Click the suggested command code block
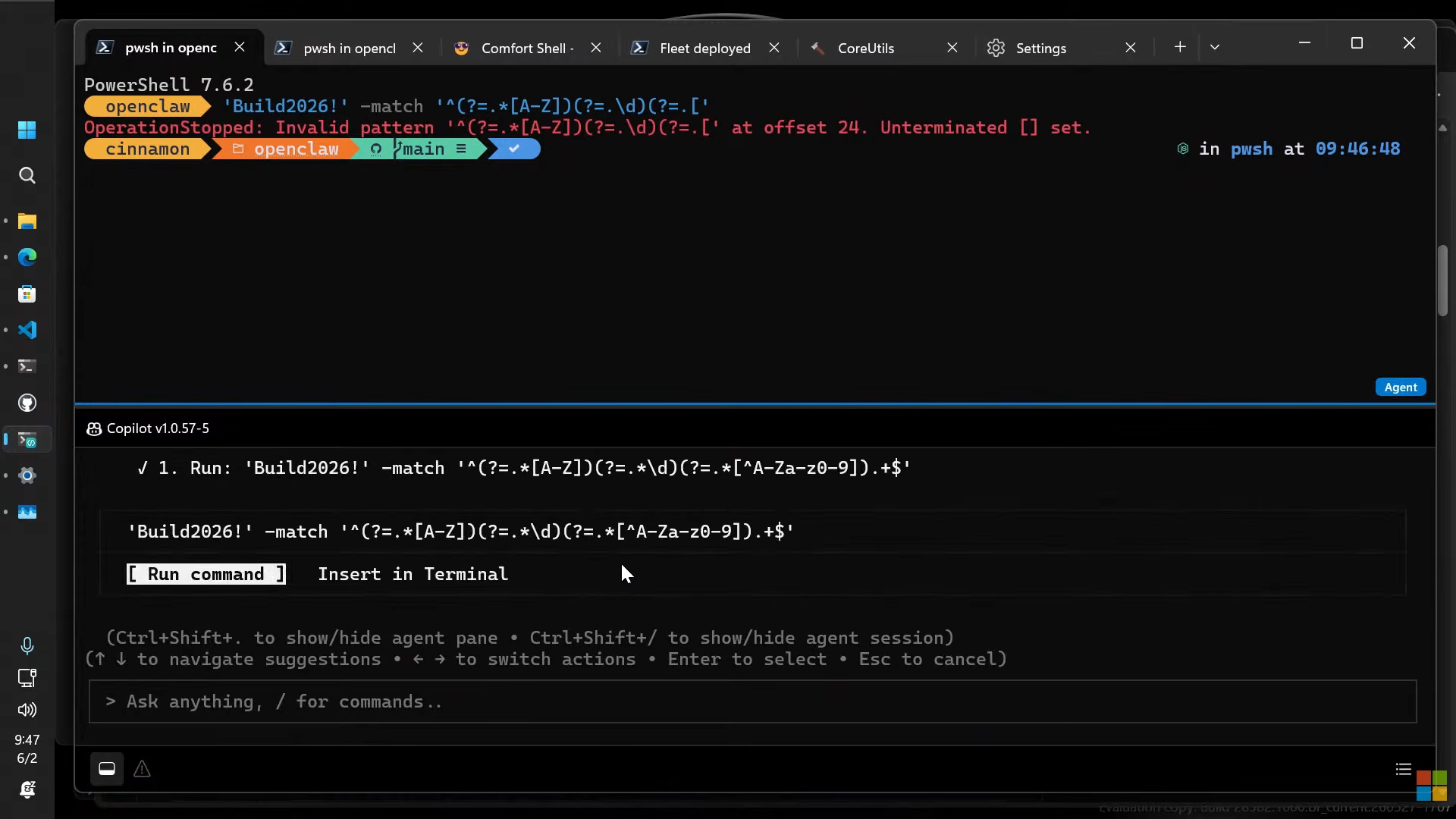This screenshot has height=819, width=1456. tap(461, 532)
